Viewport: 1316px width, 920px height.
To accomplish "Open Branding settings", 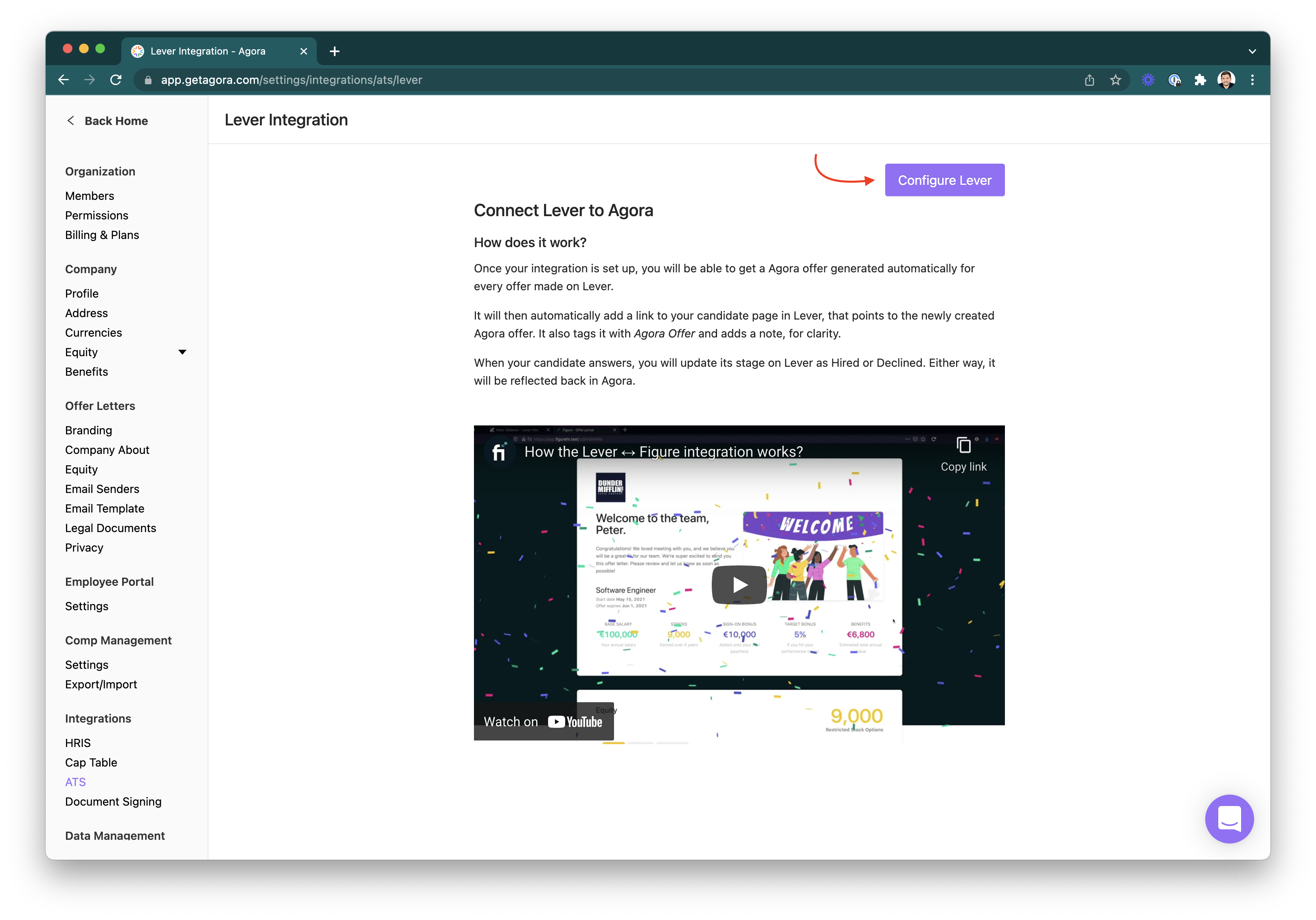I will coord(88,430).
